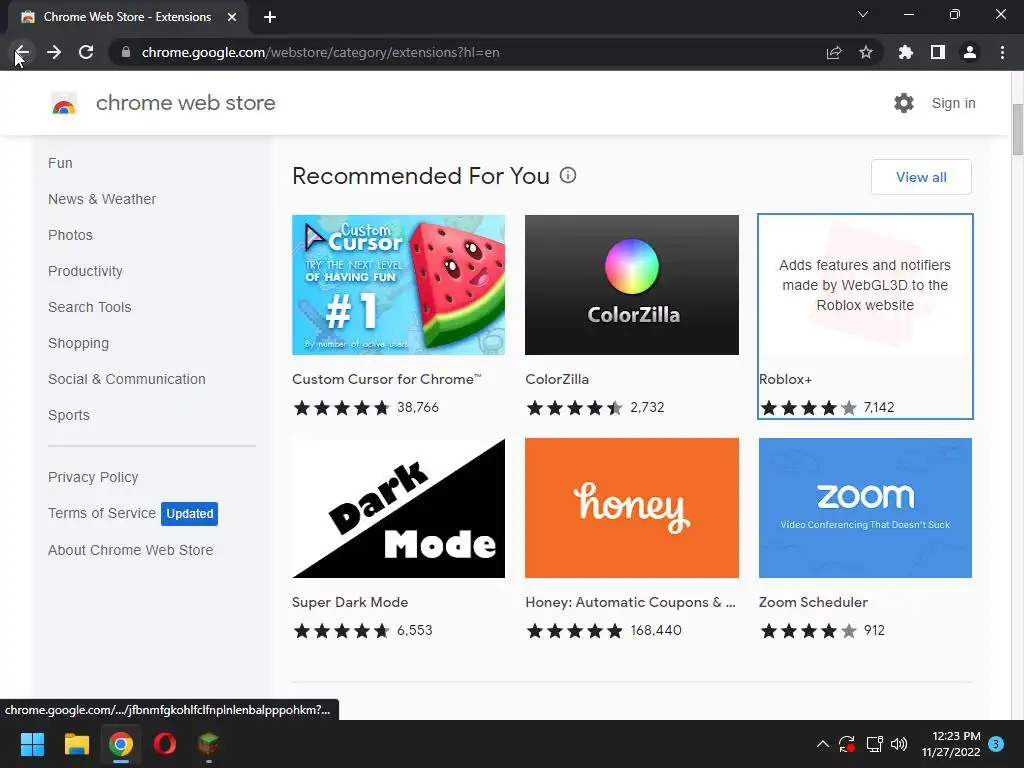Viewport: 1024px width, 768px height.
Task: Select the Shopping category
Action: pos(78,343)
